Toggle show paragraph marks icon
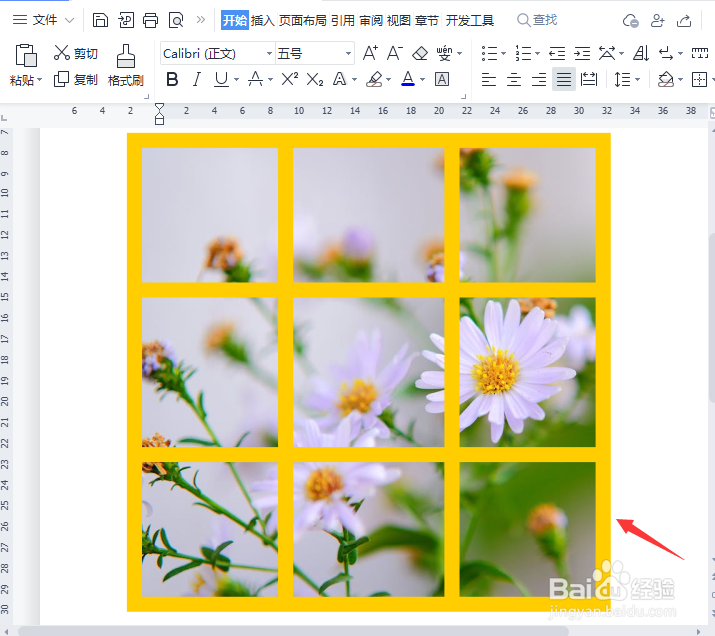 coord(666,54)
